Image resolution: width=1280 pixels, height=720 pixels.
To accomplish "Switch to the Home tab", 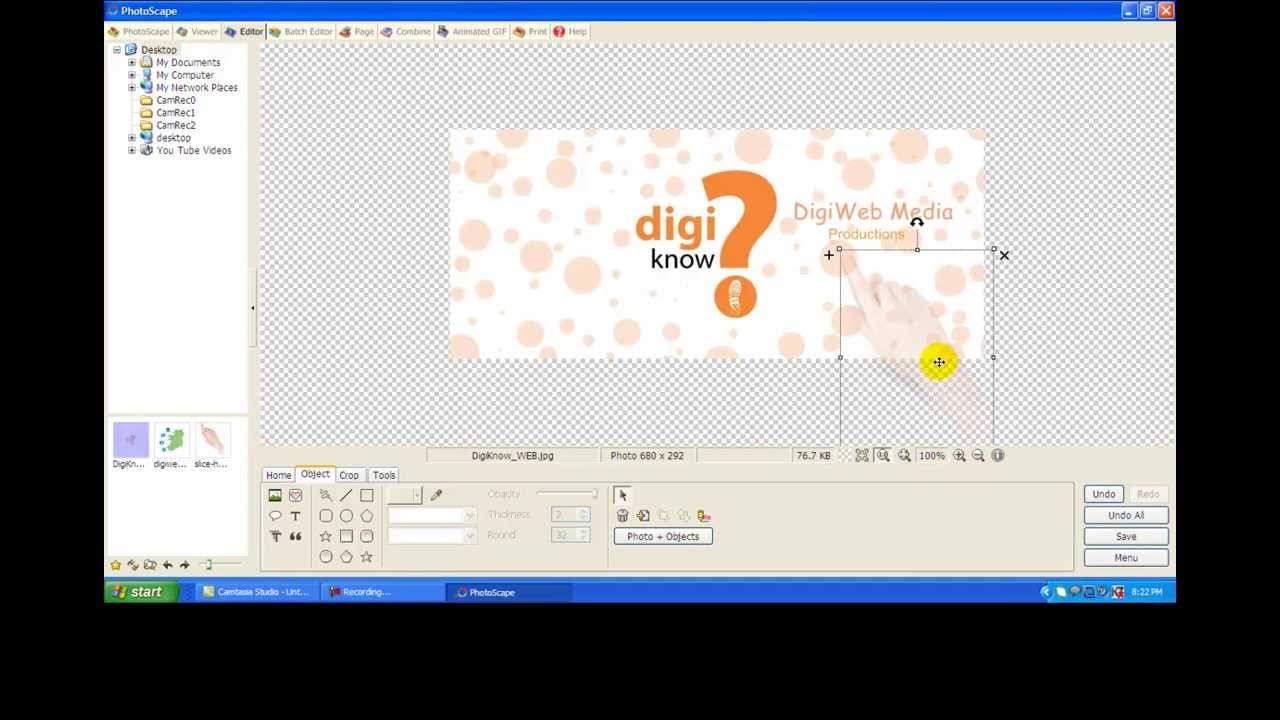I will point(278,475).
